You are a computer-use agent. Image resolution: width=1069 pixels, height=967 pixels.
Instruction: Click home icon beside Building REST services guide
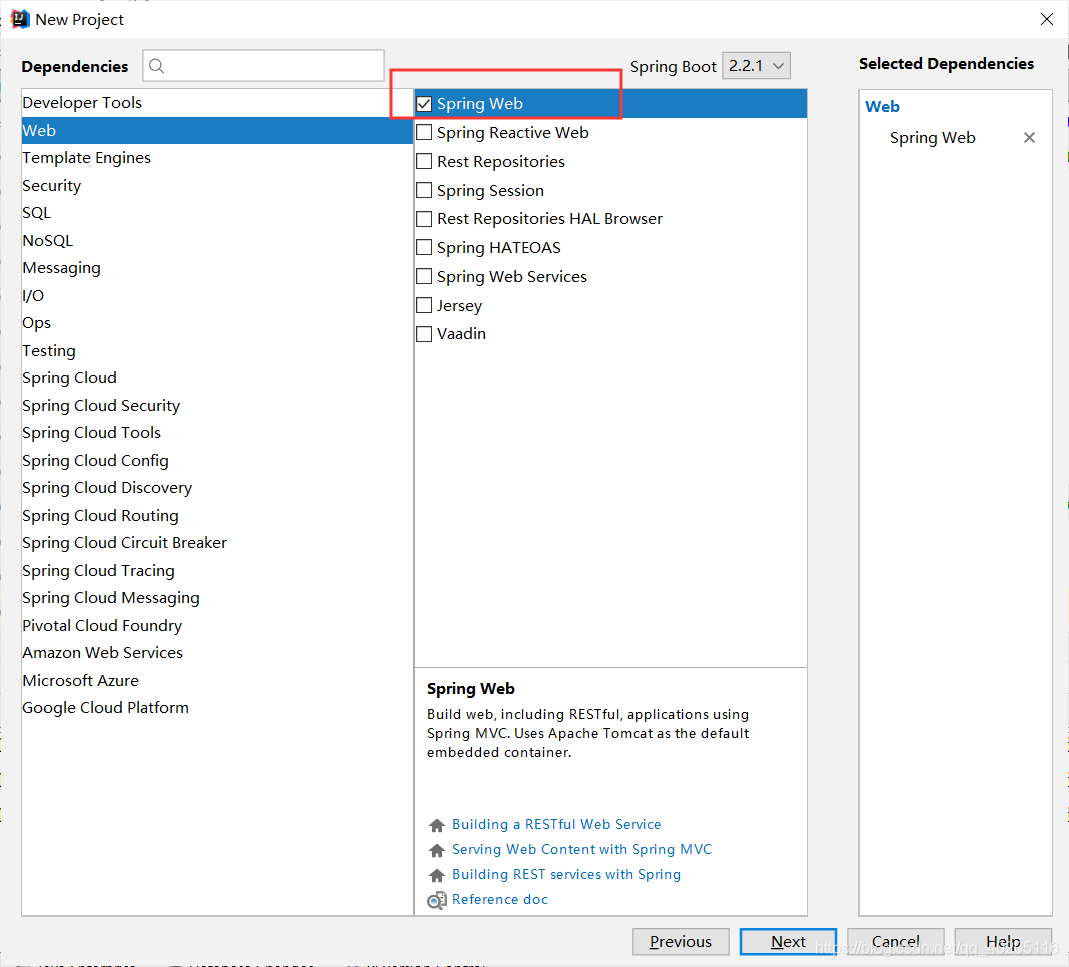click(x=437, y=875)
